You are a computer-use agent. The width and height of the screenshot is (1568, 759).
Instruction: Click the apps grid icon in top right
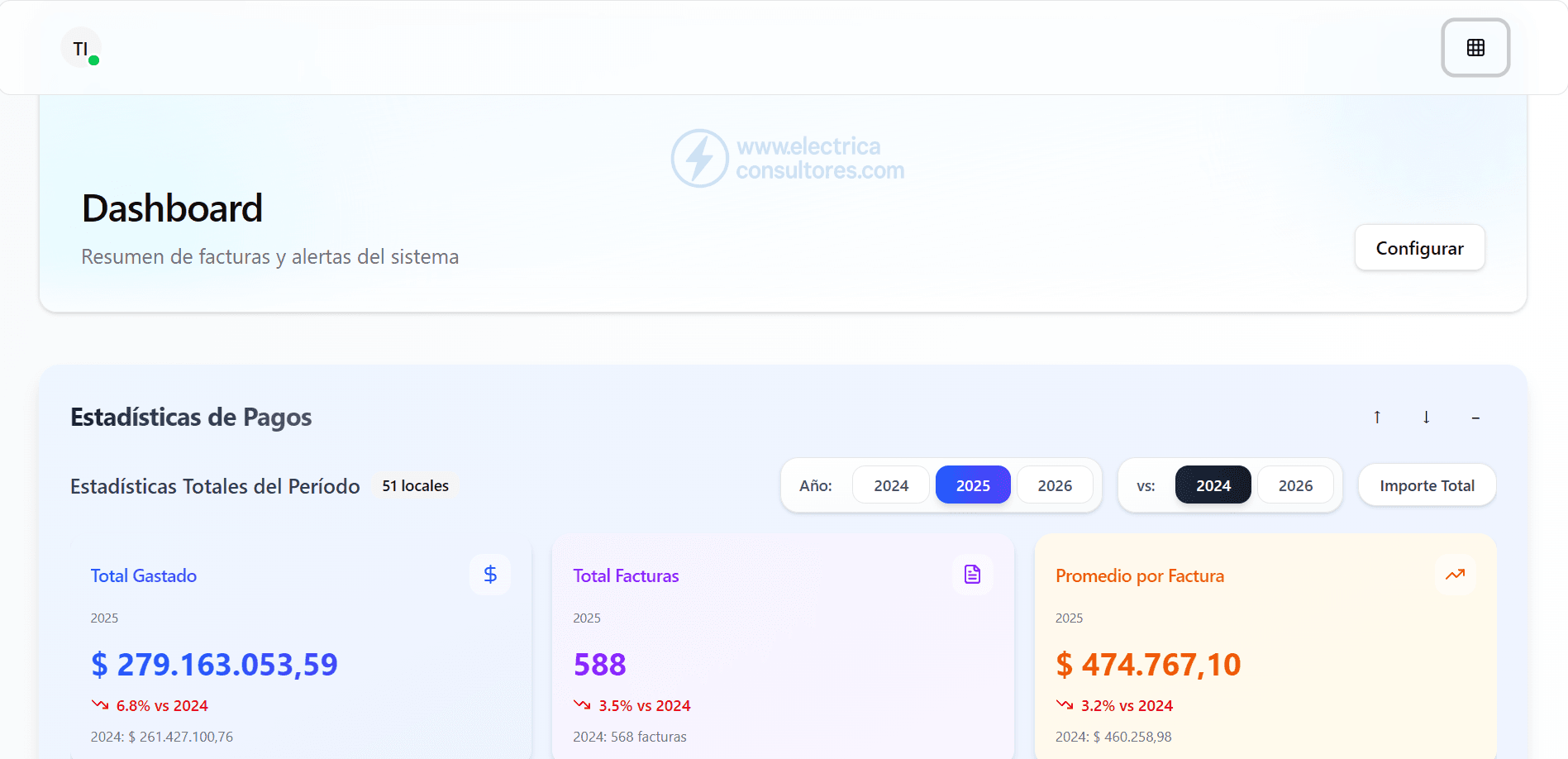[x=1475, y=47]
